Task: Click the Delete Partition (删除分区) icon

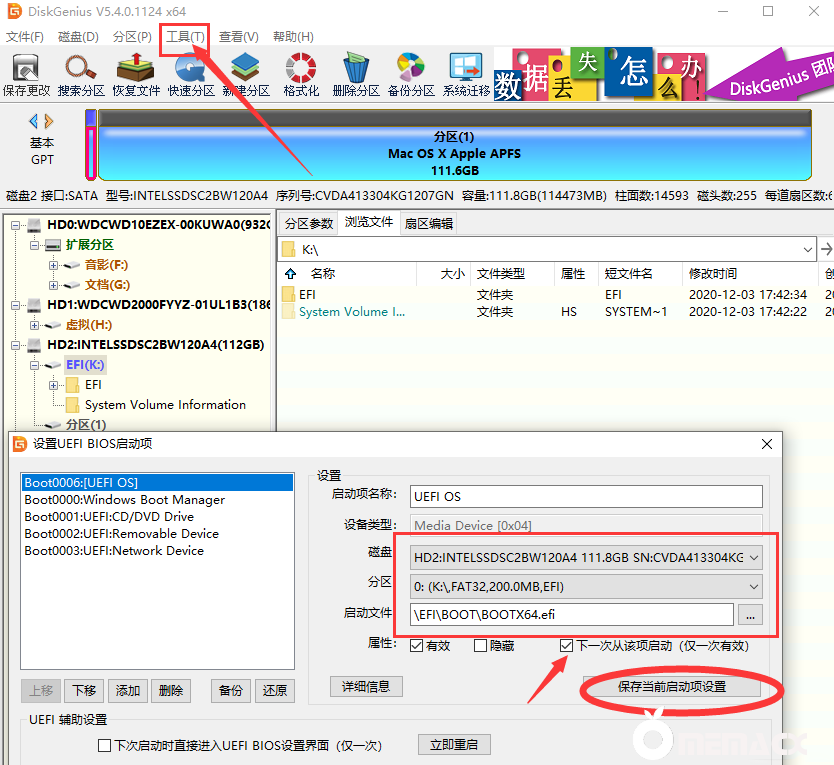Action: [355, 74]
